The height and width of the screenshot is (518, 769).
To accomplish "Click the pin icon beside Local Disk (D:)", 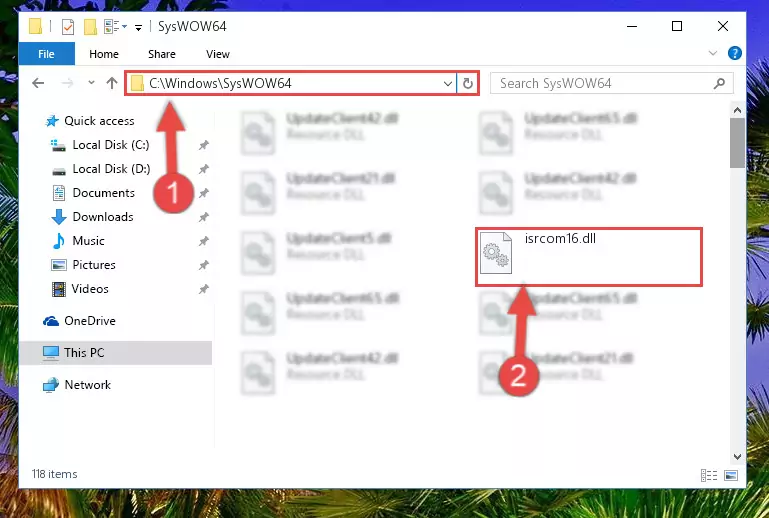I will 204,169.
